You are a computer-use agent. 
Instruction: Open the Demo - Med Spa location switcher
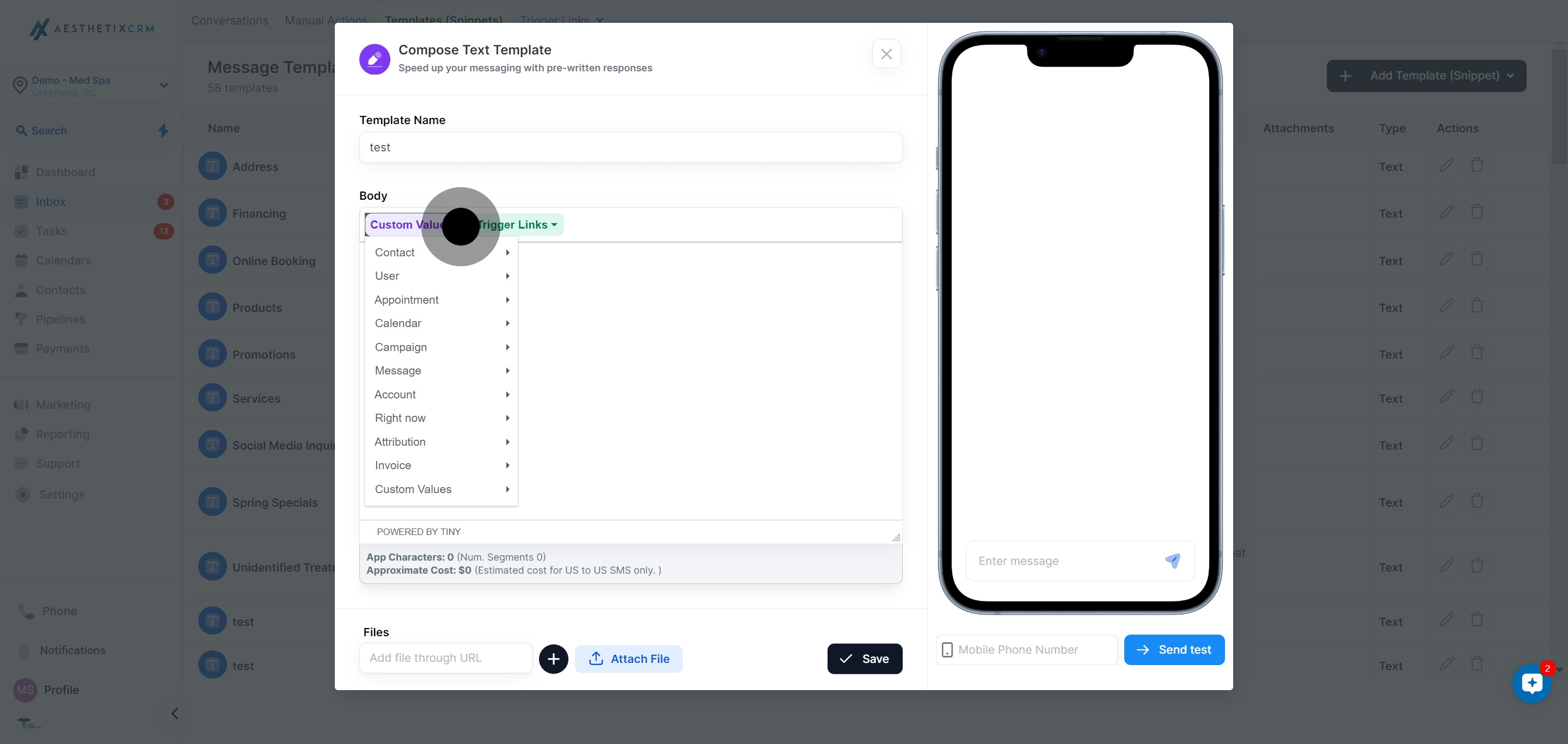(x=91, y=86)
